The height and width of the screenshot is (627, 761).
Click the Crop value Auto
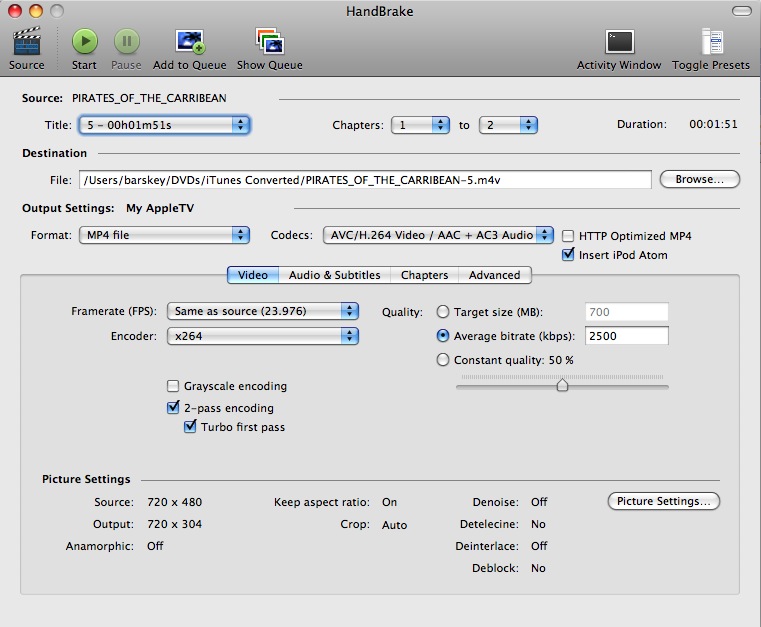pyautogui.click(x=395, y=525)
